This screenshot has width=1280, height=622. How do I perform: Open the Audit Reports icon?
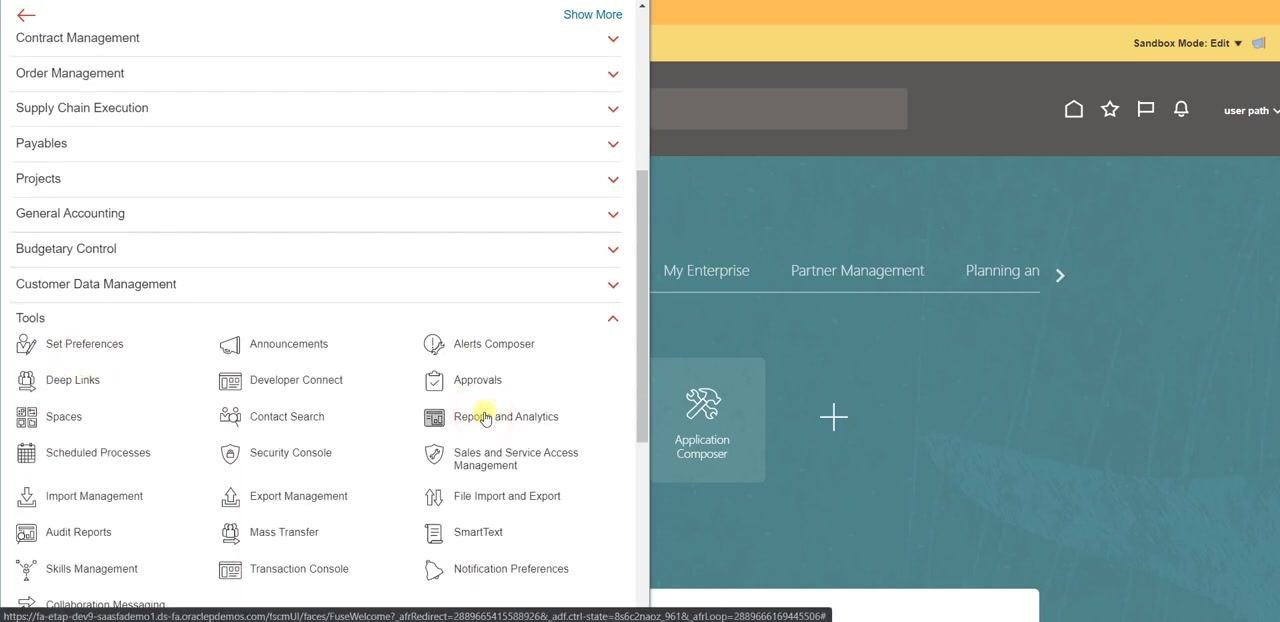[x=26, y=533]
